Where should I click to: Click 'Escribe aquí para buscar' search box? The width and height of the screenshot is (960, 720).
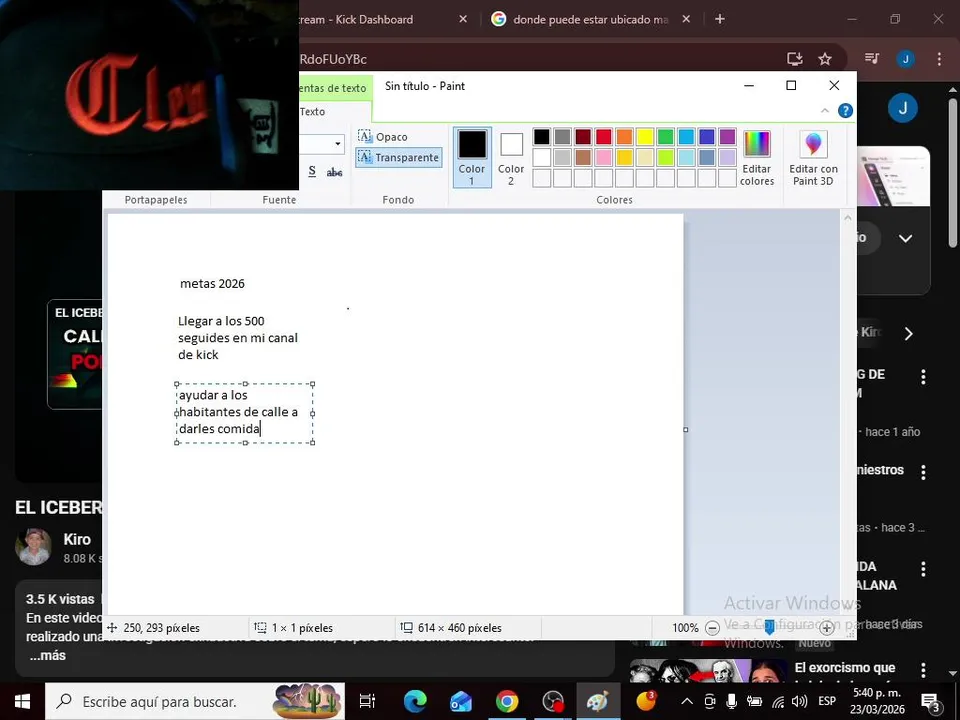[x=195, y=702]
